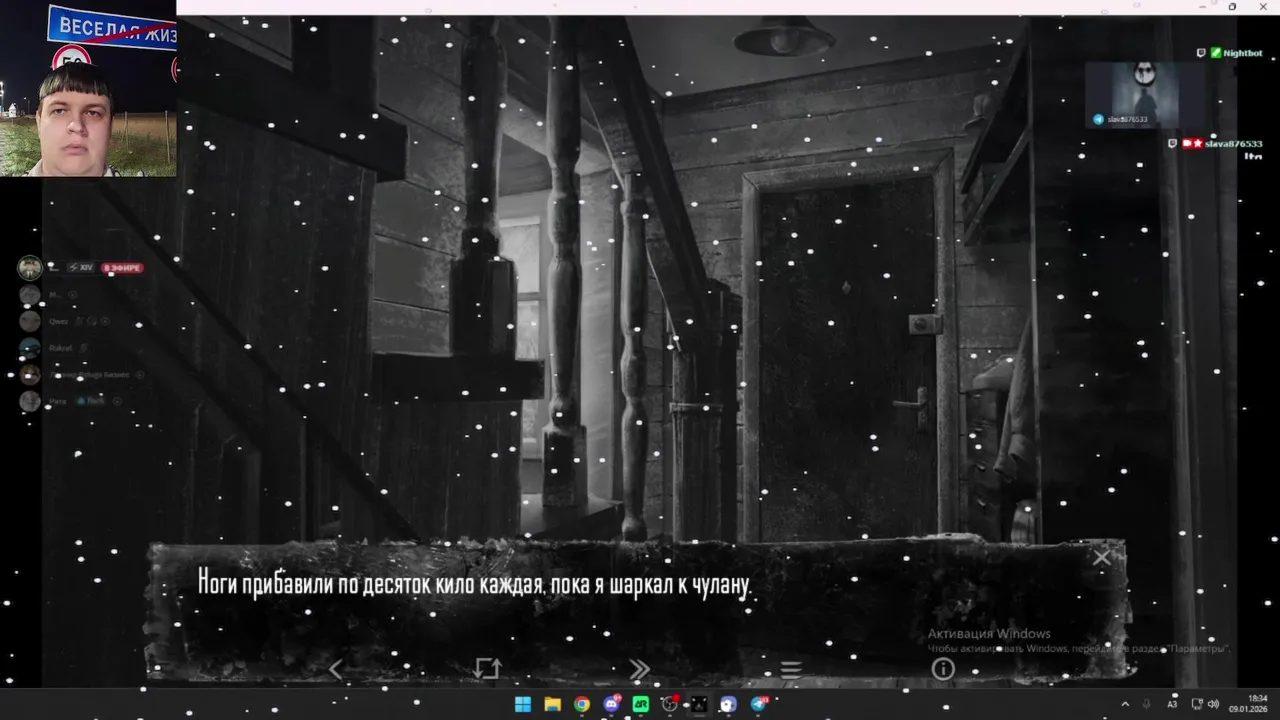Skip forward with double-chevron icon

click(639, 669)
